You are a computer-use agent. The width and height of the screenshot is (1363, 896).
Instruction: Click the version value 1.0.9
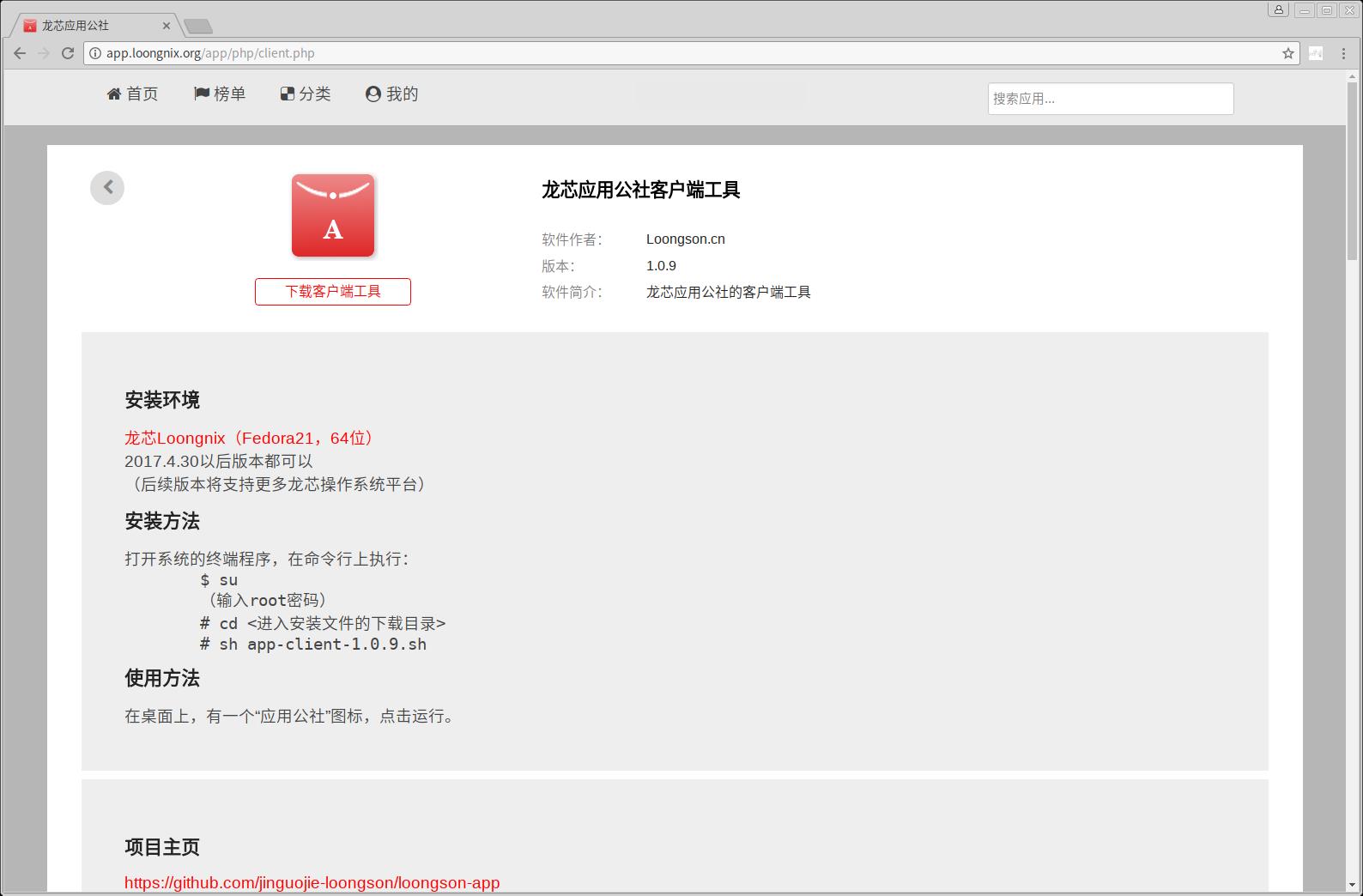click(661, 266)
